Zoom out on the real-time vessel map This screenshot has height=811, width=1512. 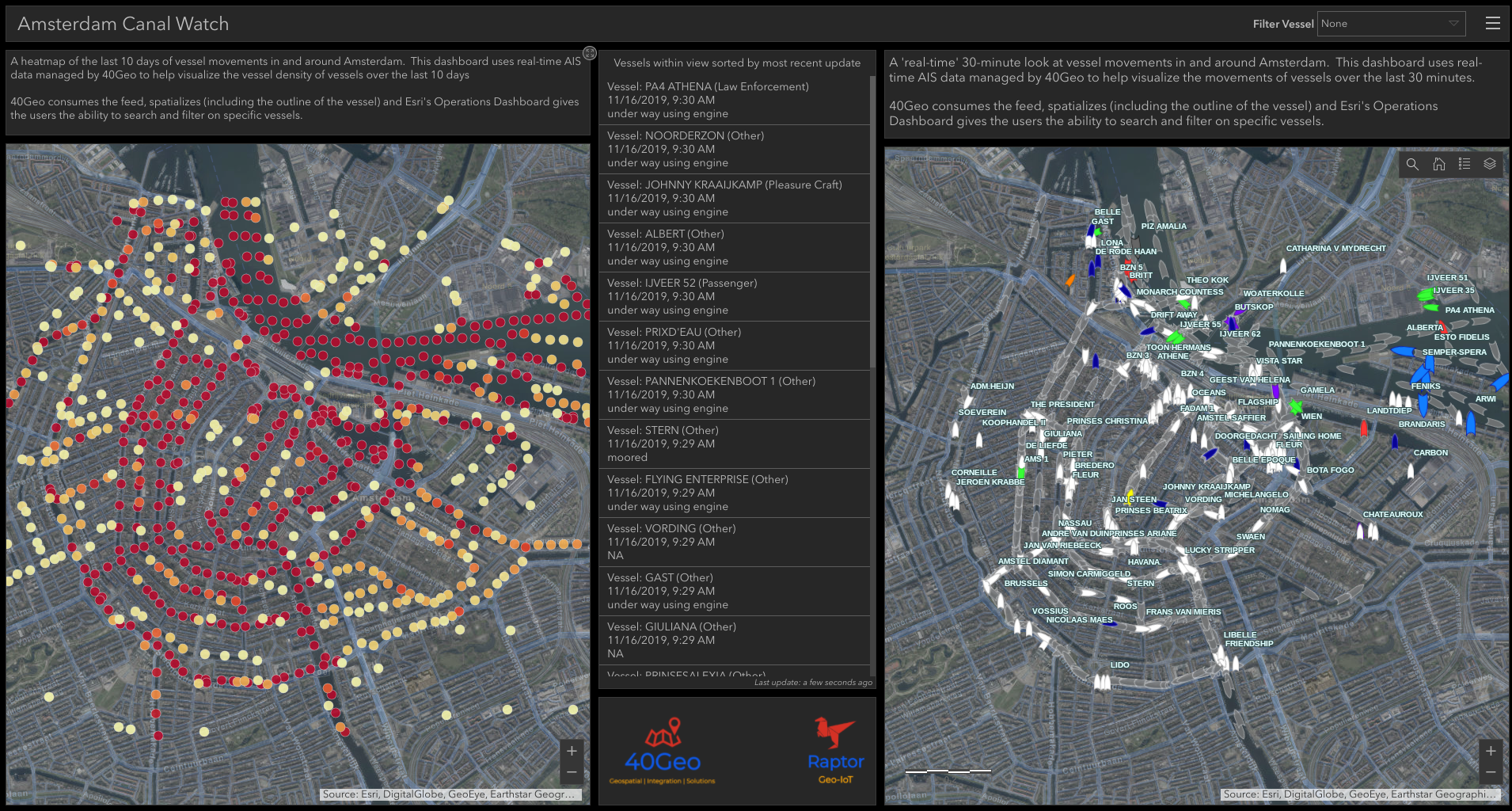[1491, 772]
